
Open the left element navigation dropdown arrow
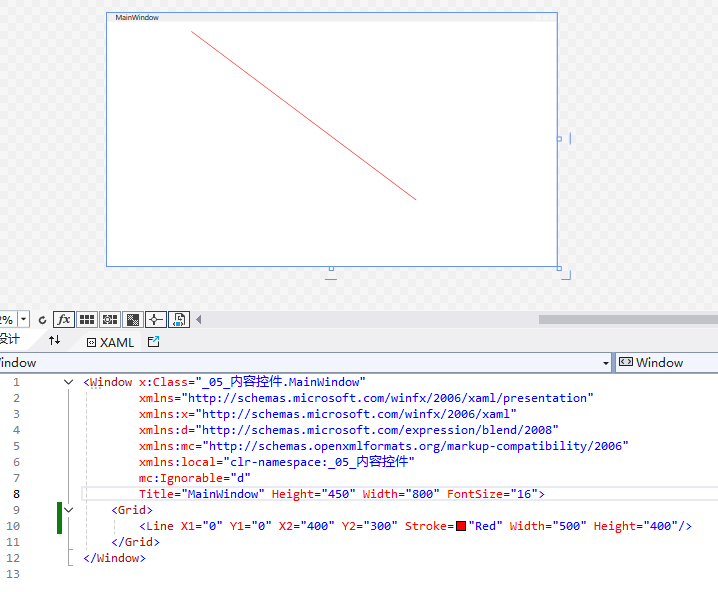tap(605, 363)
